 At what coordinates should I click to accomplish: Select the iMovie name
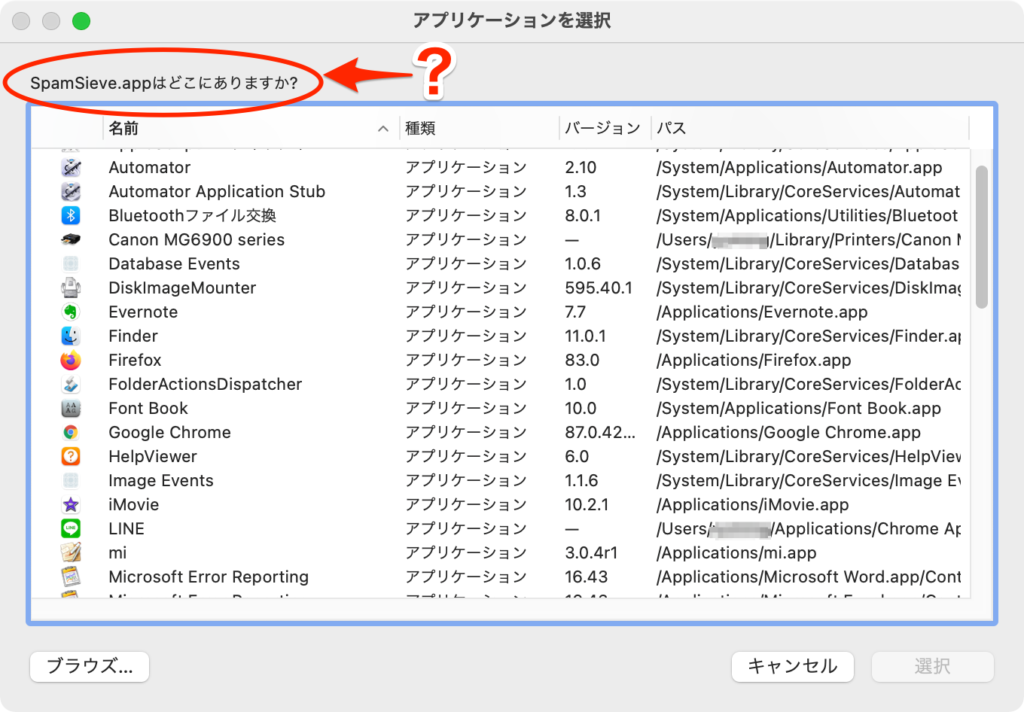click(x=134, y=505)
